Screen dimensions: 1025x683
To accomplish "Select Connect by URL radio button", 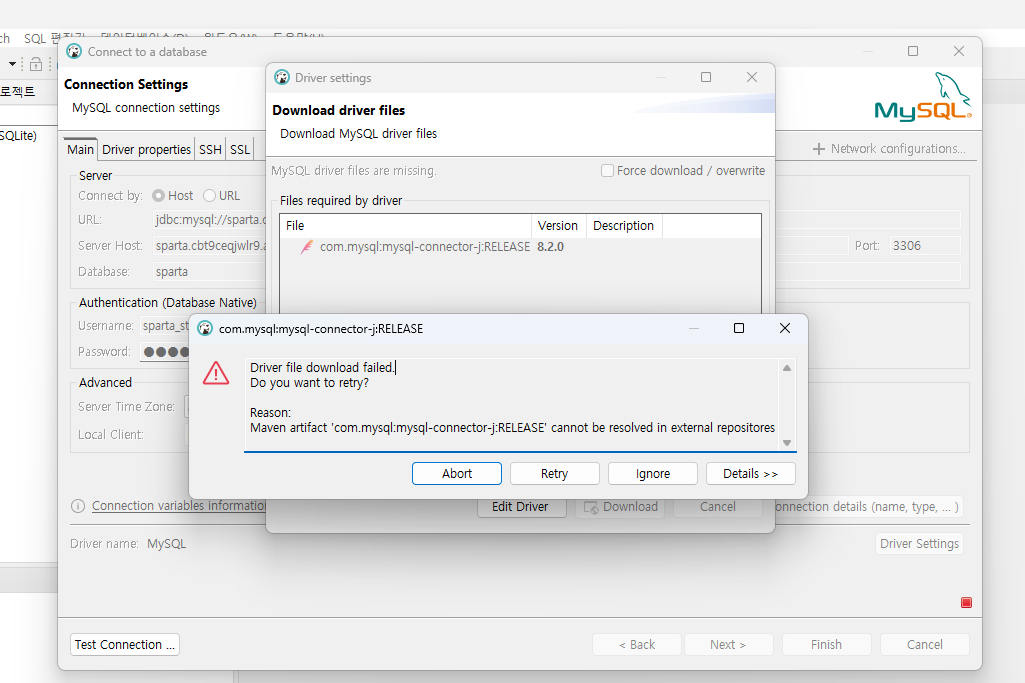I will click(209, 195).
